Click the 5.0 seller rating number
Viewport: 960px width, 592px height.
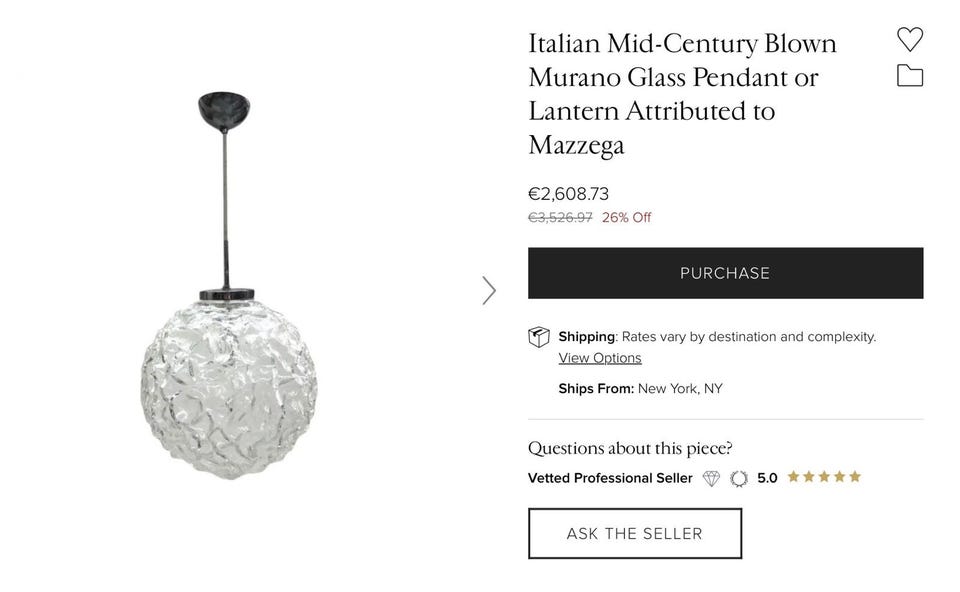767,478
